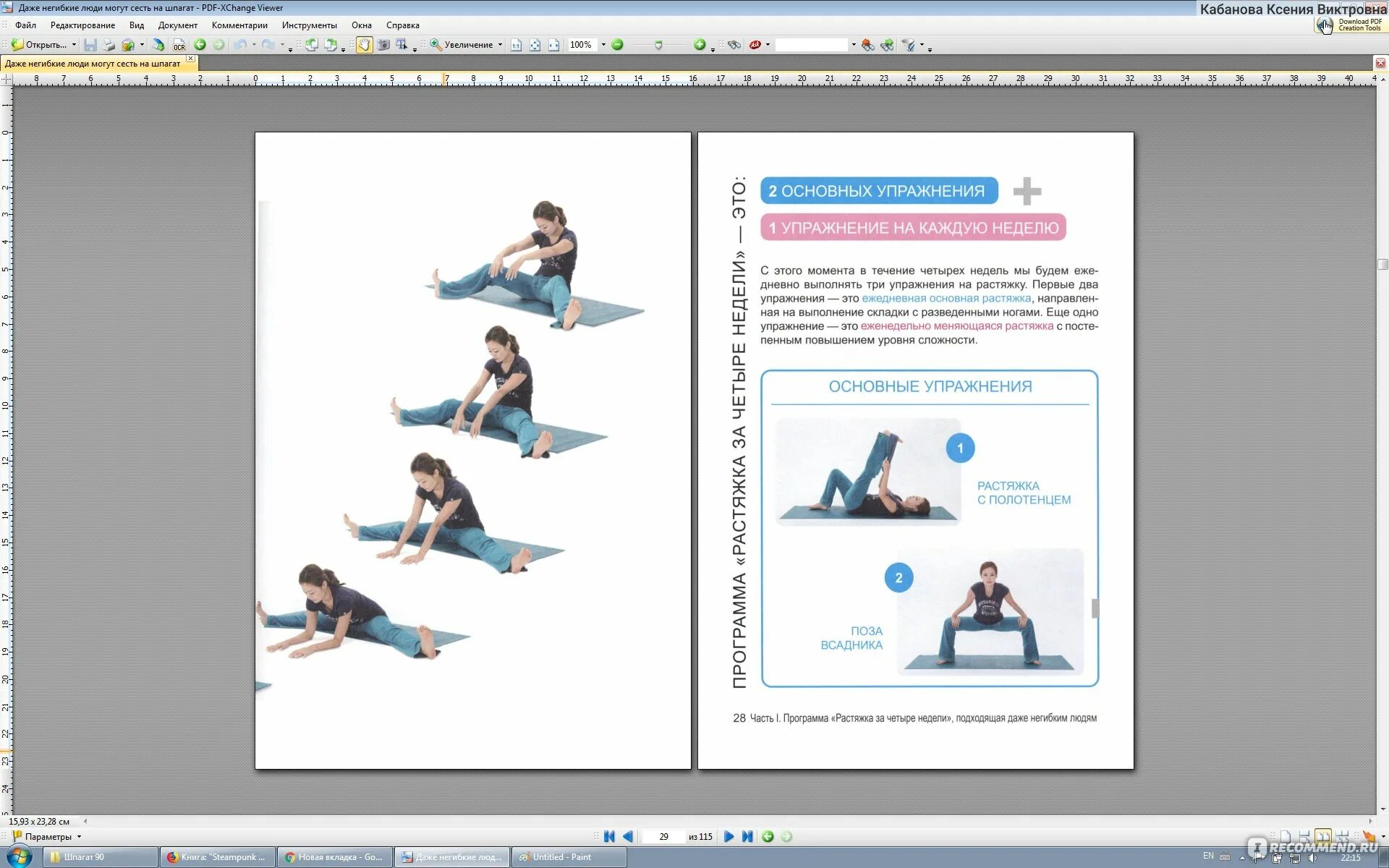This screenshot has height=868, width=1389.
Task: Click the Save document icon
Action: coord(90,45)
